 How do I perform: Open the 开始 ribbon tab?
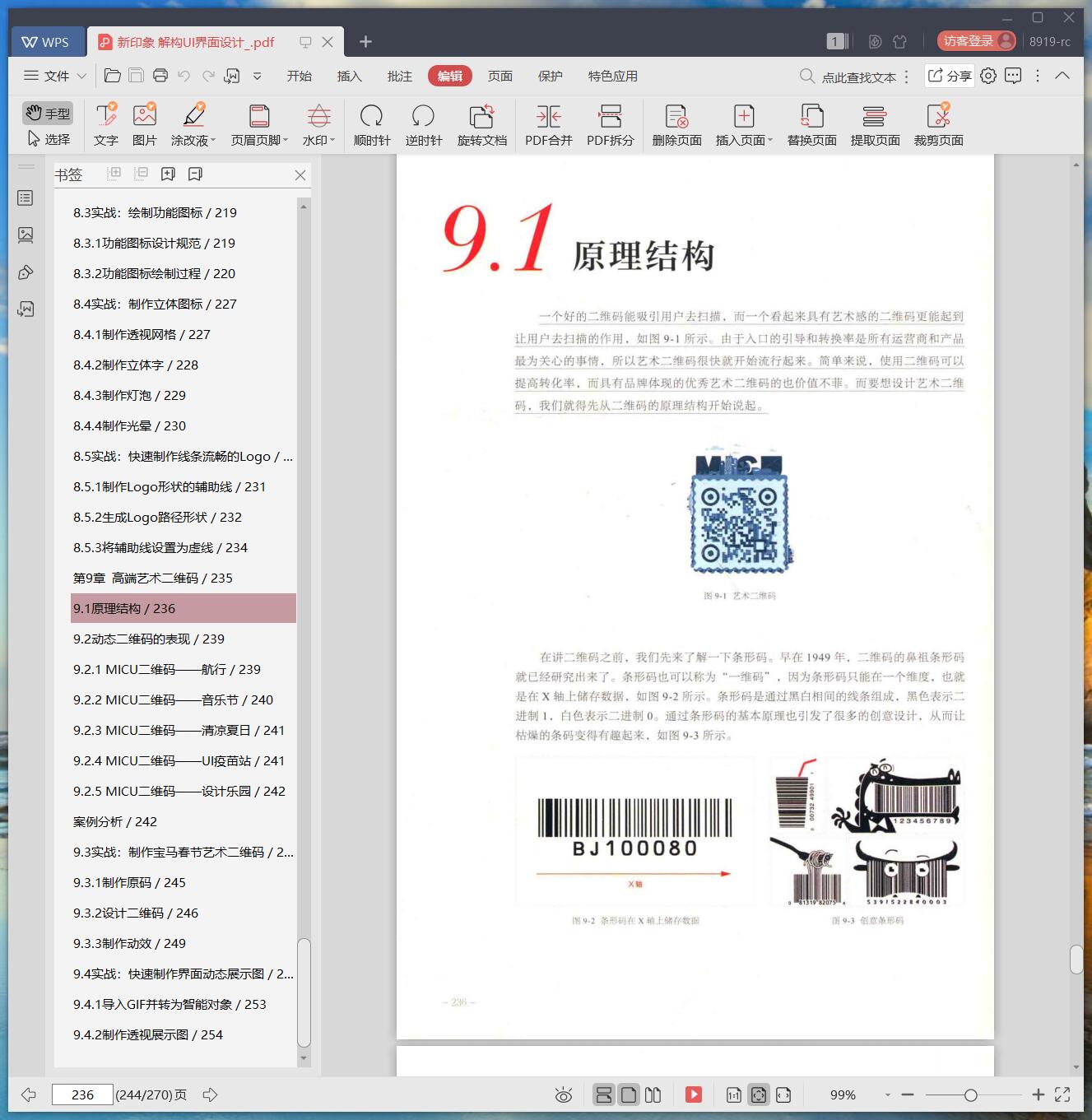[x=300, y=76]
